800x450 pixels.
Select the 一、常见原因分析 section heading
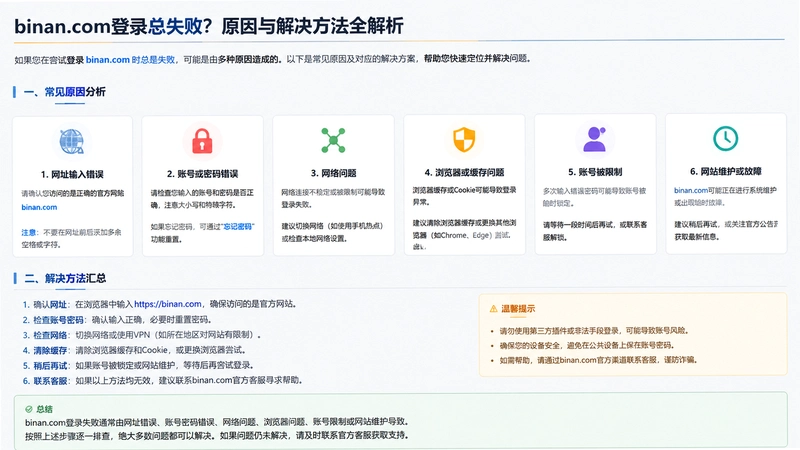click(x=65, y=92)
